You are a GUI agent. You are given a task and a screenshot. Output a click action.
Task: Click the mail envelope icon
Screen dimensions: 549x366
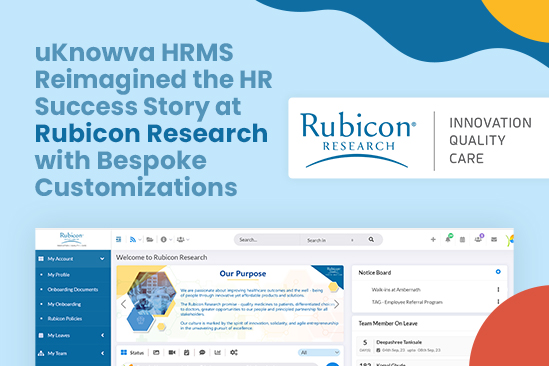(x=494, y=240)
